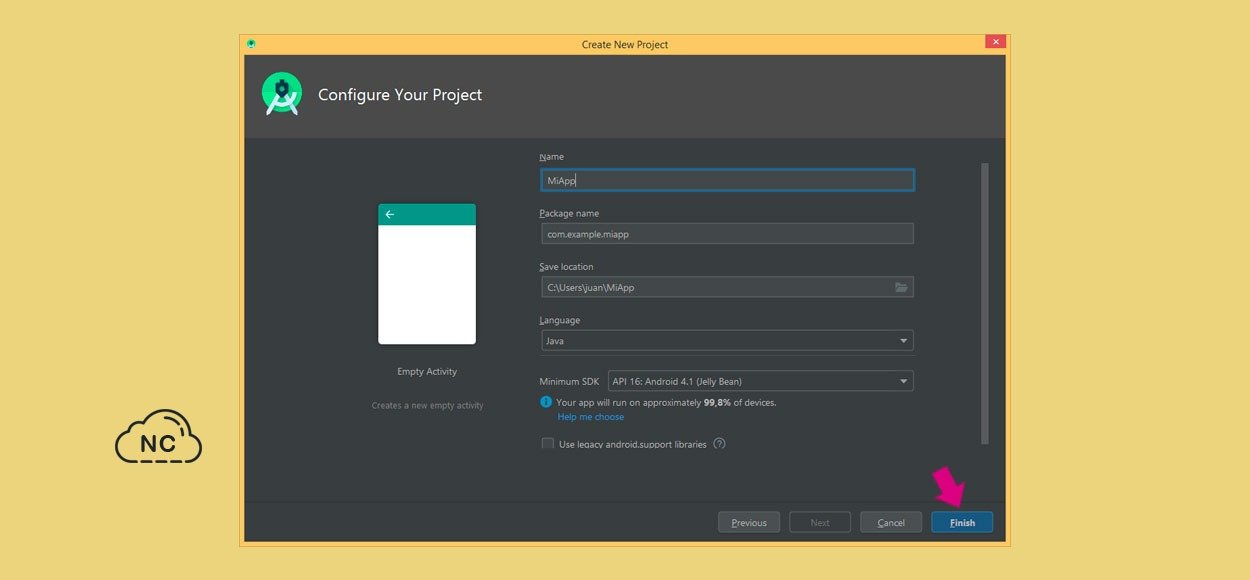The width and height of the screenshot is (1250, 580).
Task: Open the Help me choose link
Action: 590,417
